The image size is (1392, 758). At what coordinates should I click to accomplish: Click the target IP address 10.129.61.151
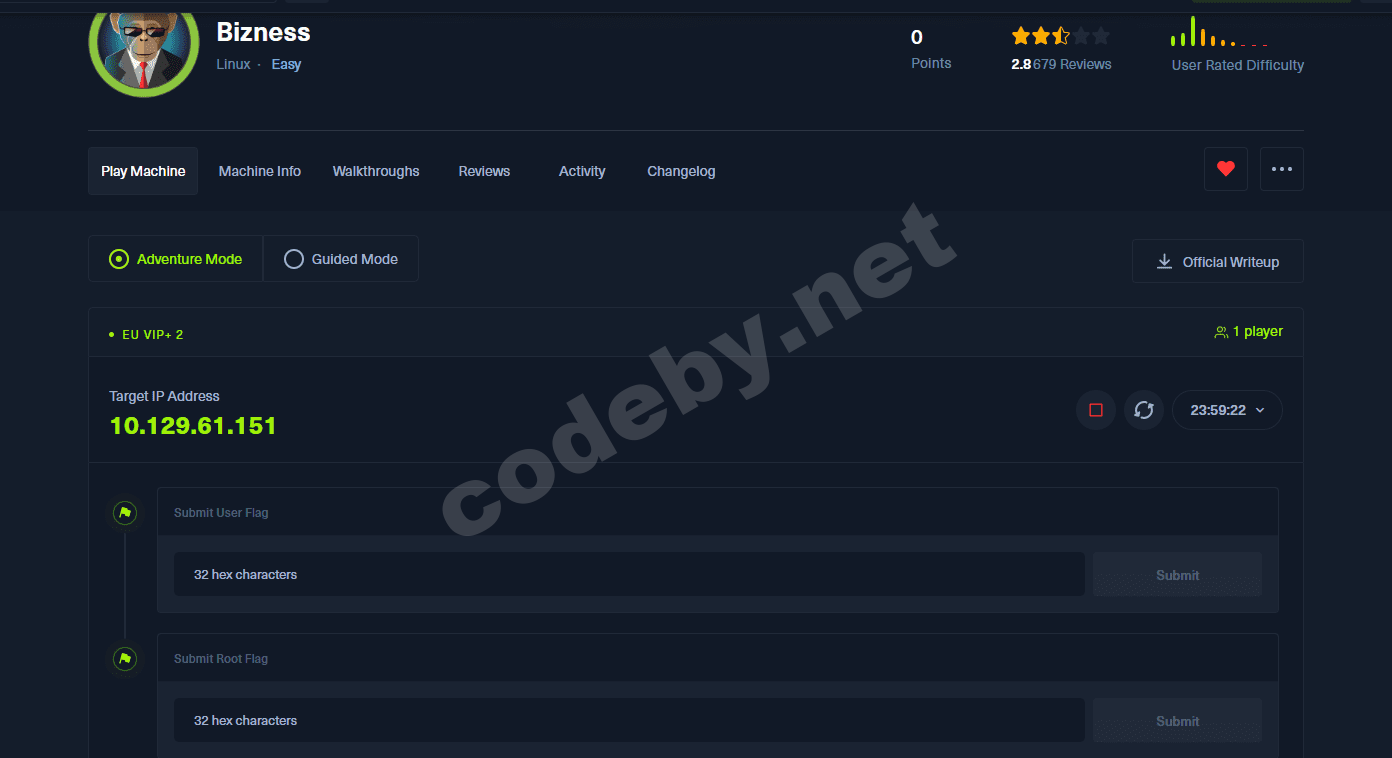tap(193, 426)
